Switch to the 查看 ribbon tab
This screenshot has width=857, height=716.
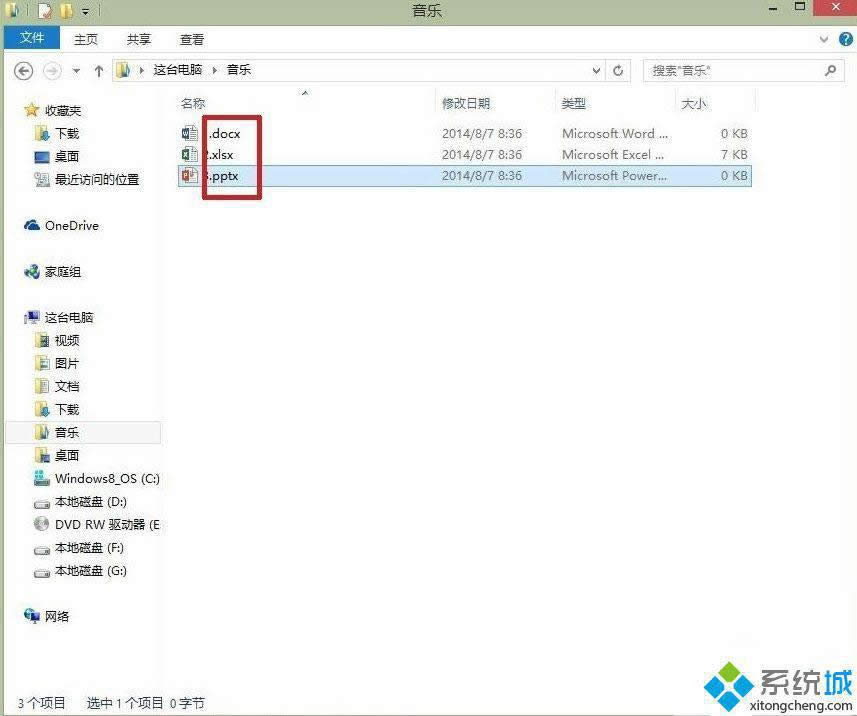coord(191,39)
